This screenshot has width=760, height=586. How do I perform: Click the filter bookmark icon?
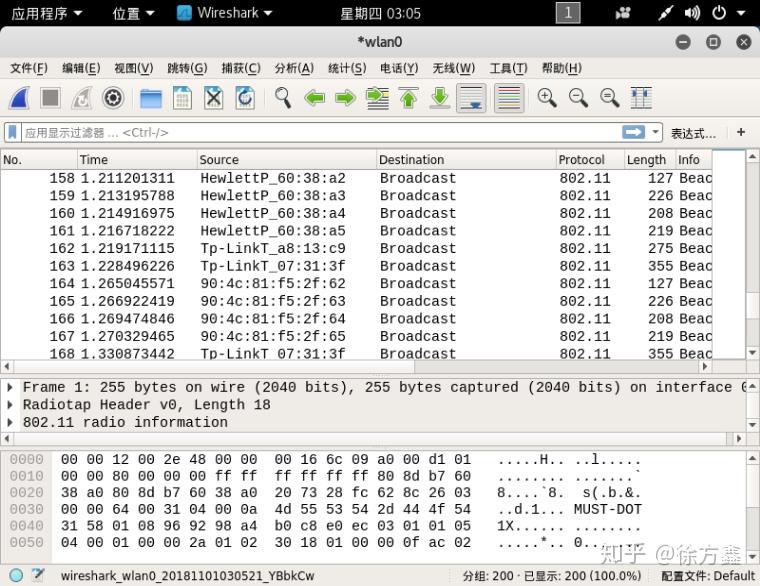(x=13, y=132)
